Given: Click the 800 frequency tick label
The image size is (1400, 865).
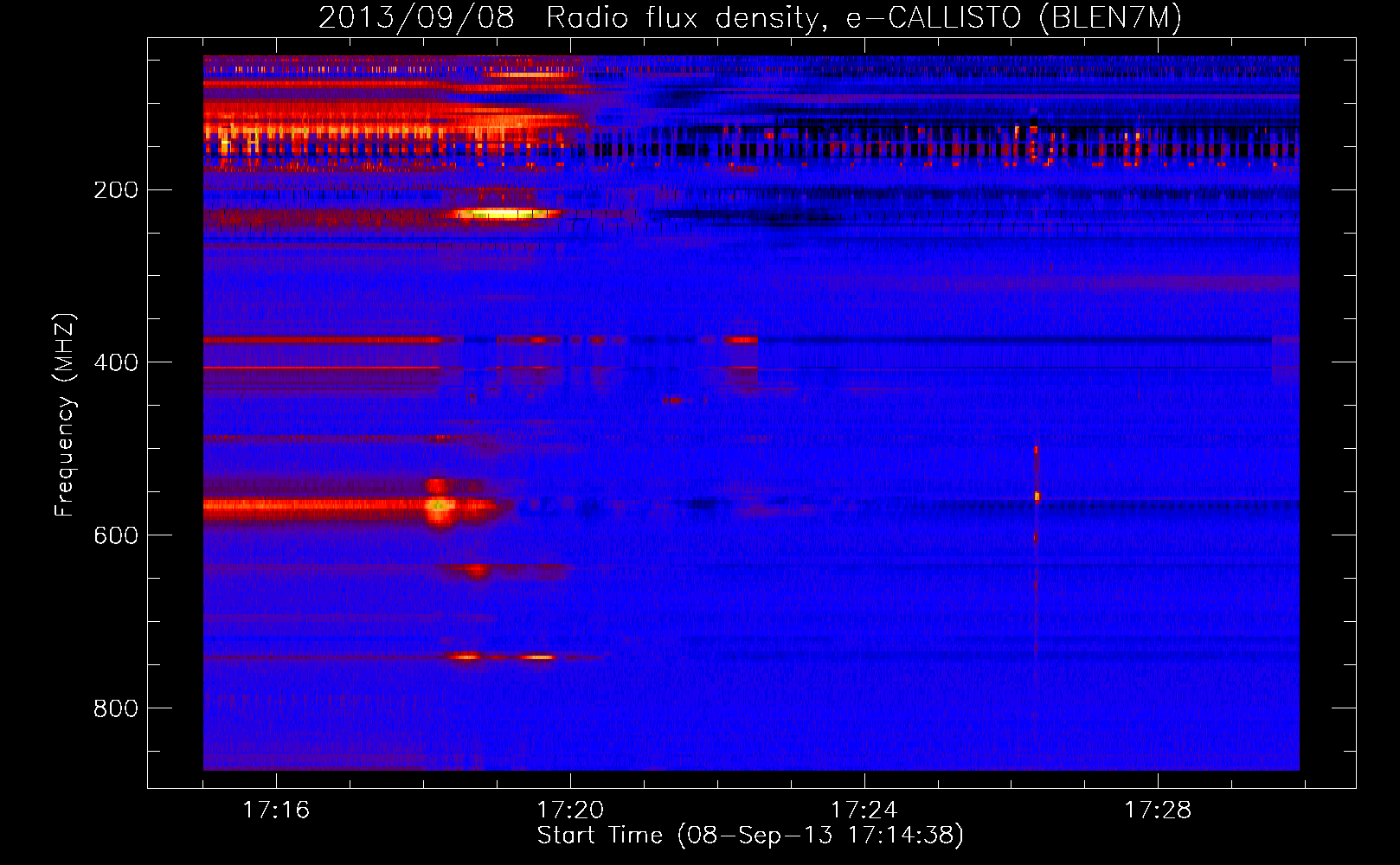Looking at the screenshot, I should click(116, 708).
